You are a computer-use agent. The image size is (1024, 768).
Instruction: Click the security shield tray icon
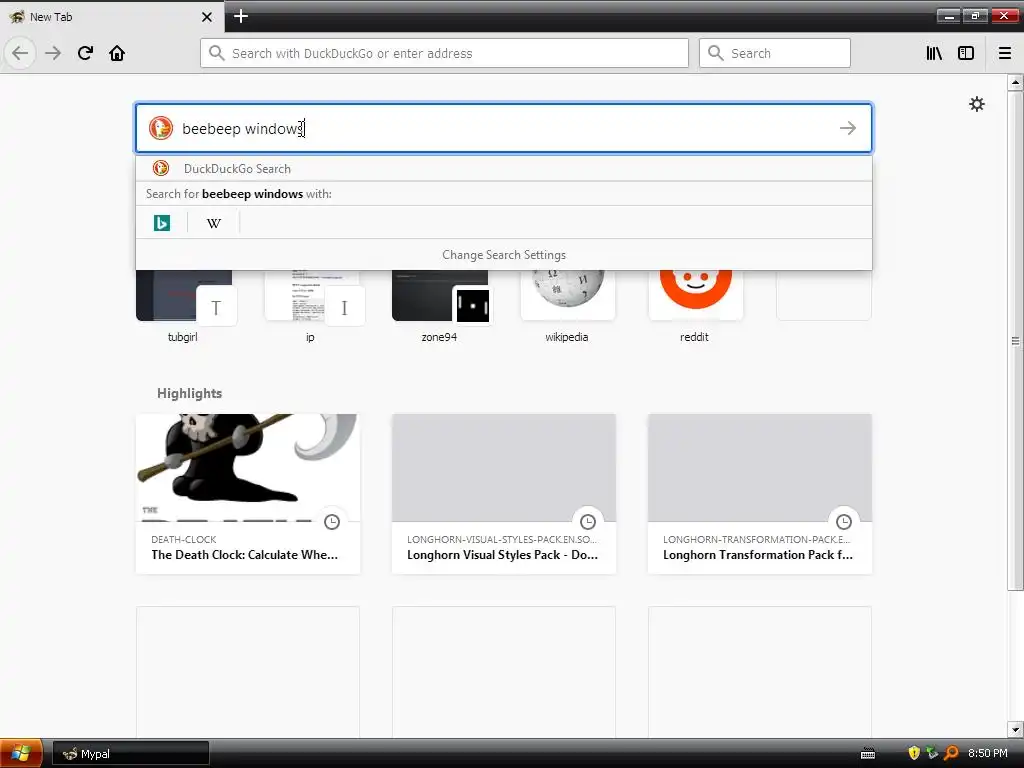(x=914, y=753)
